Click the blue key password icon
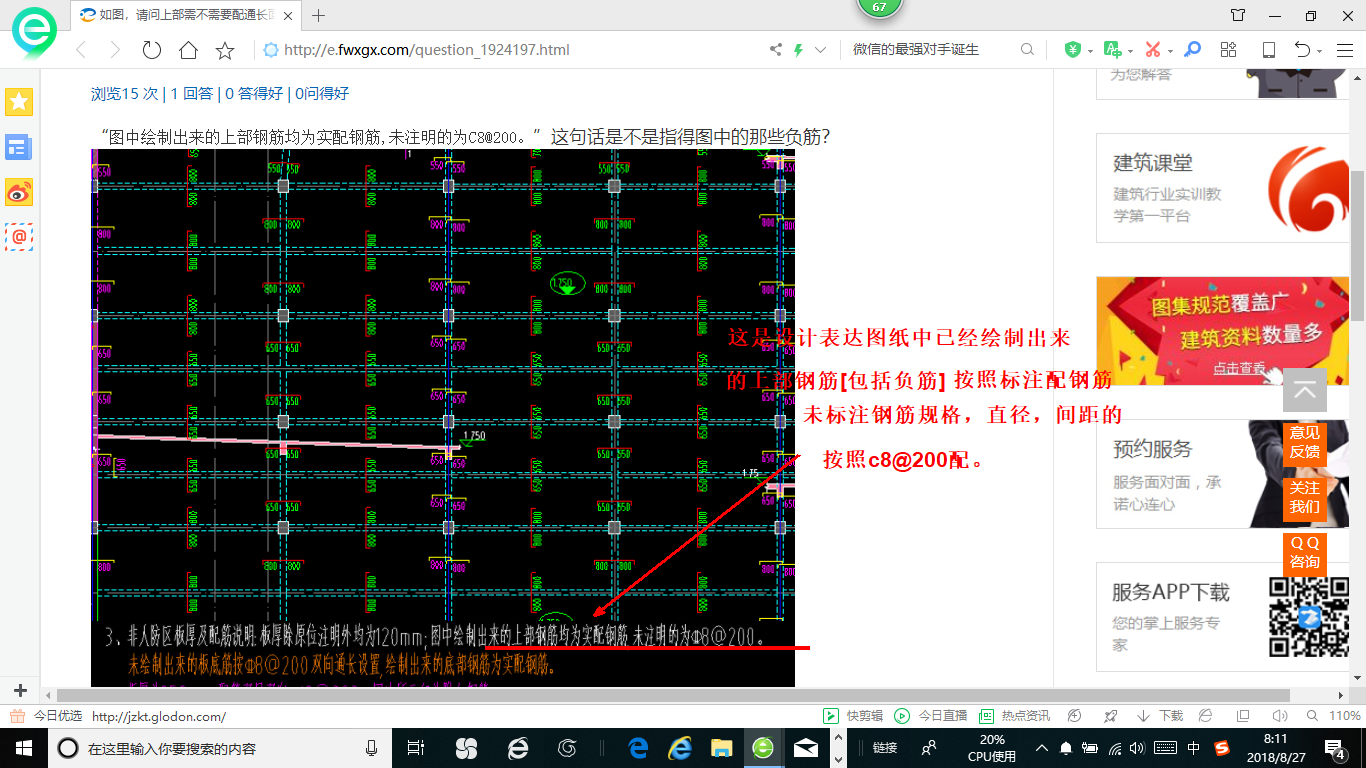 point(1192,50)
